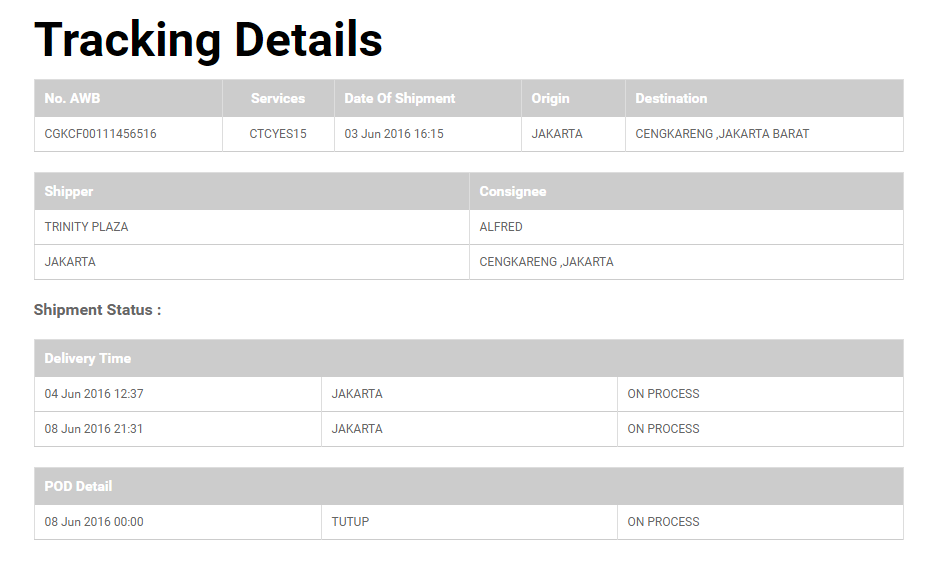Select AWB number CGKCF00111456516
The height and width of the screenshot is (576, 942).
[x=100, y=134]
